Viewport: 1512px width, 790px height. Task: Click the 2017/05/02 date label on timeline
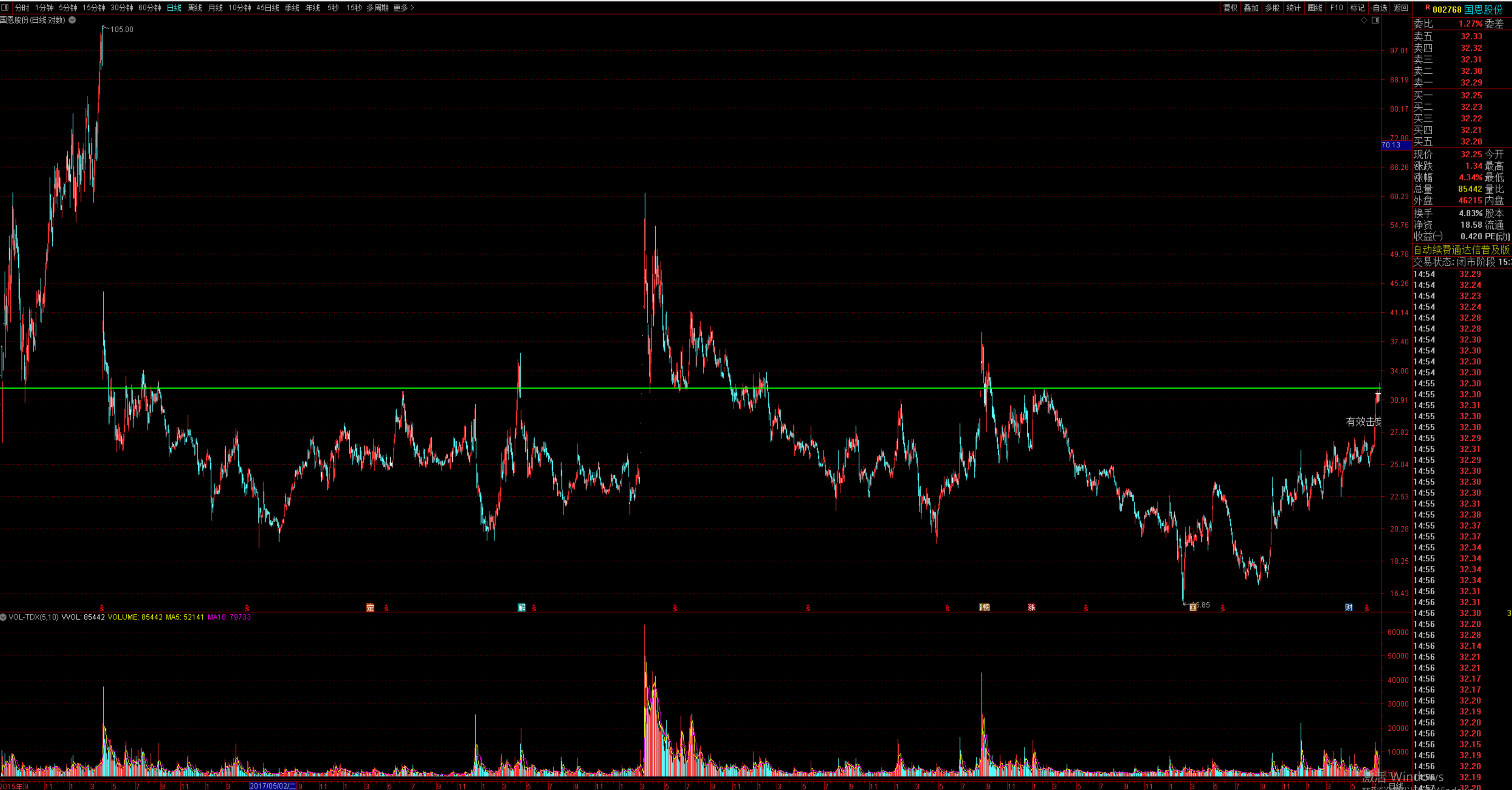click(273, 786)
